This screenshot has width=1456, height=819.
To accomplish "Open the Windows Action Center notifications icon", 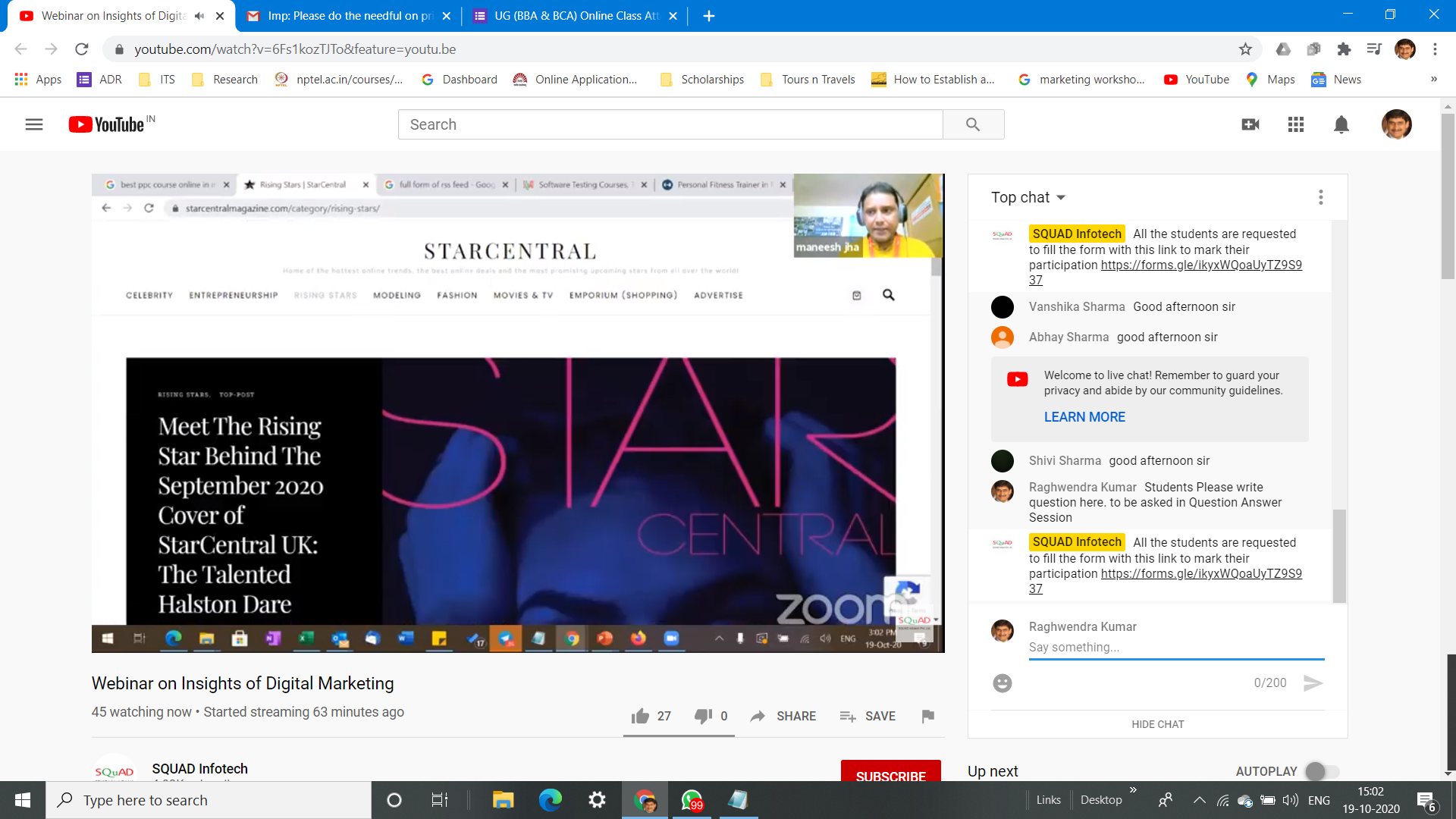I will [1426, 800].
